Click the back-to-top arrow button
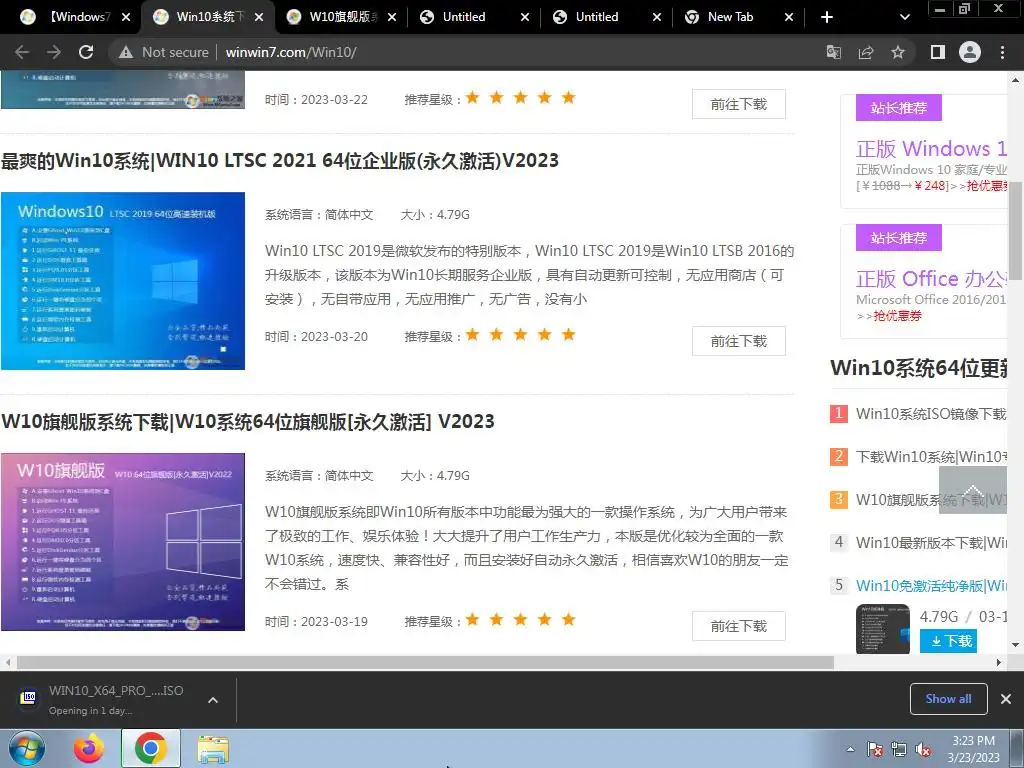 coord(972,490)
